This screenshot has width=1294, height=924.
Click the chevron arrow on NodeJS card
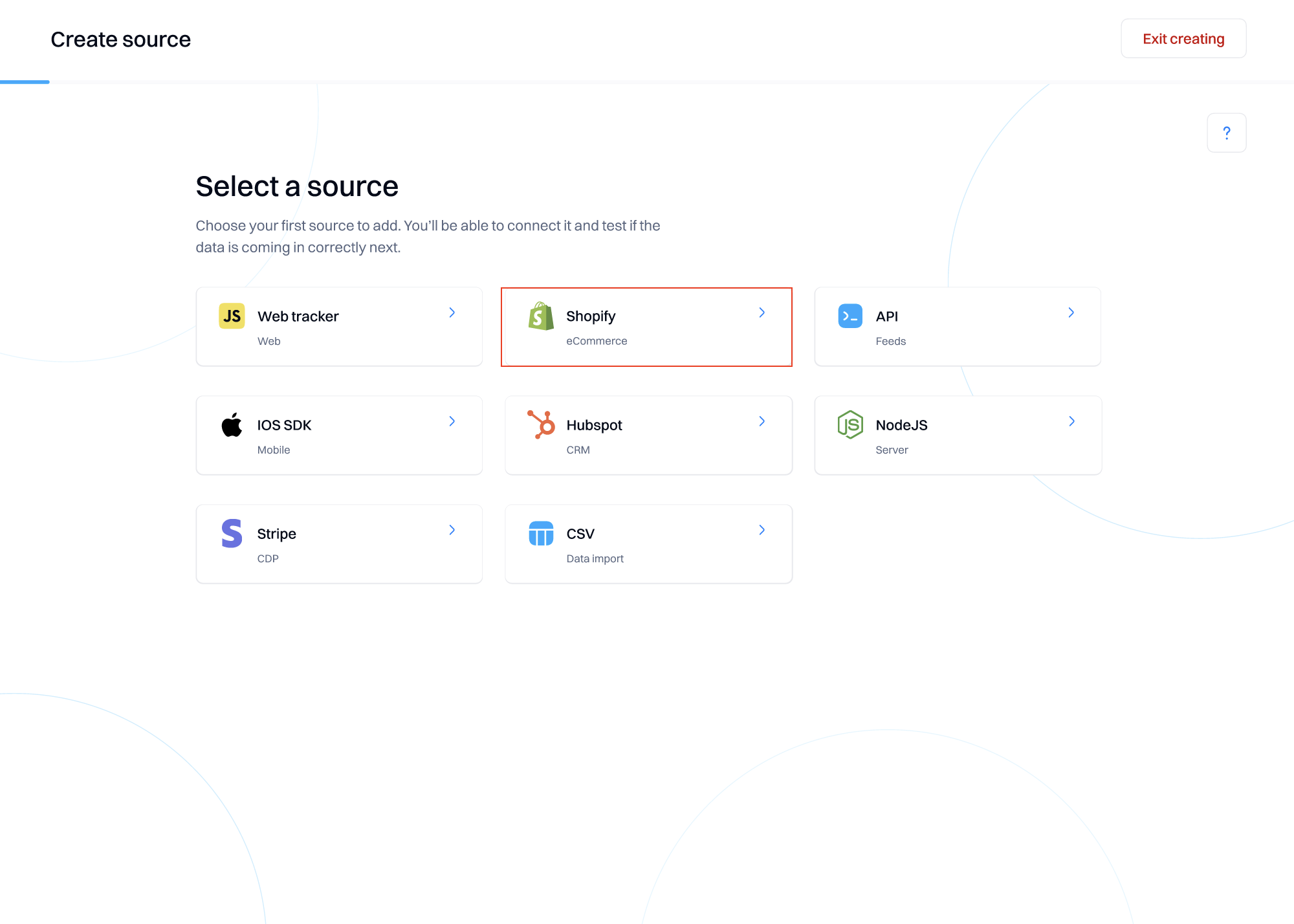tap(1071, 421)
